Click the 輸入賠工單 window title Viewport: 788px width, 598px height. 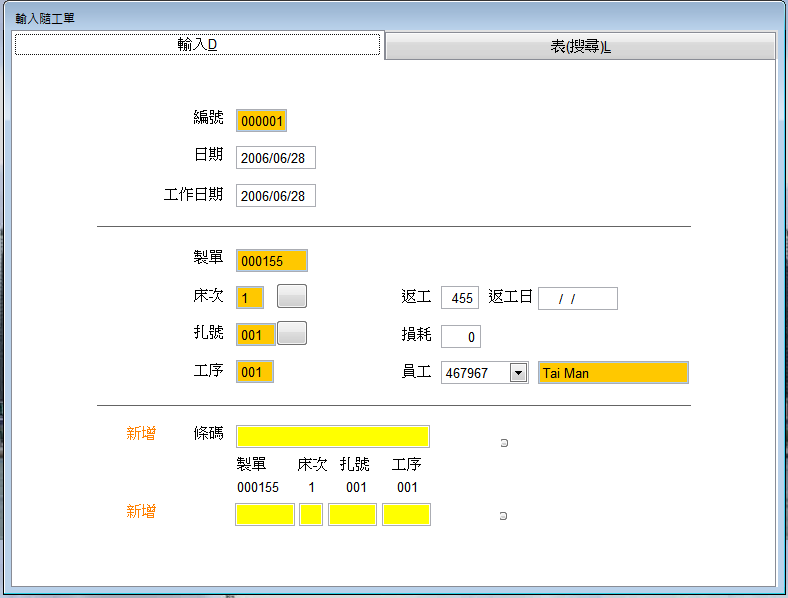click(45, 19)
